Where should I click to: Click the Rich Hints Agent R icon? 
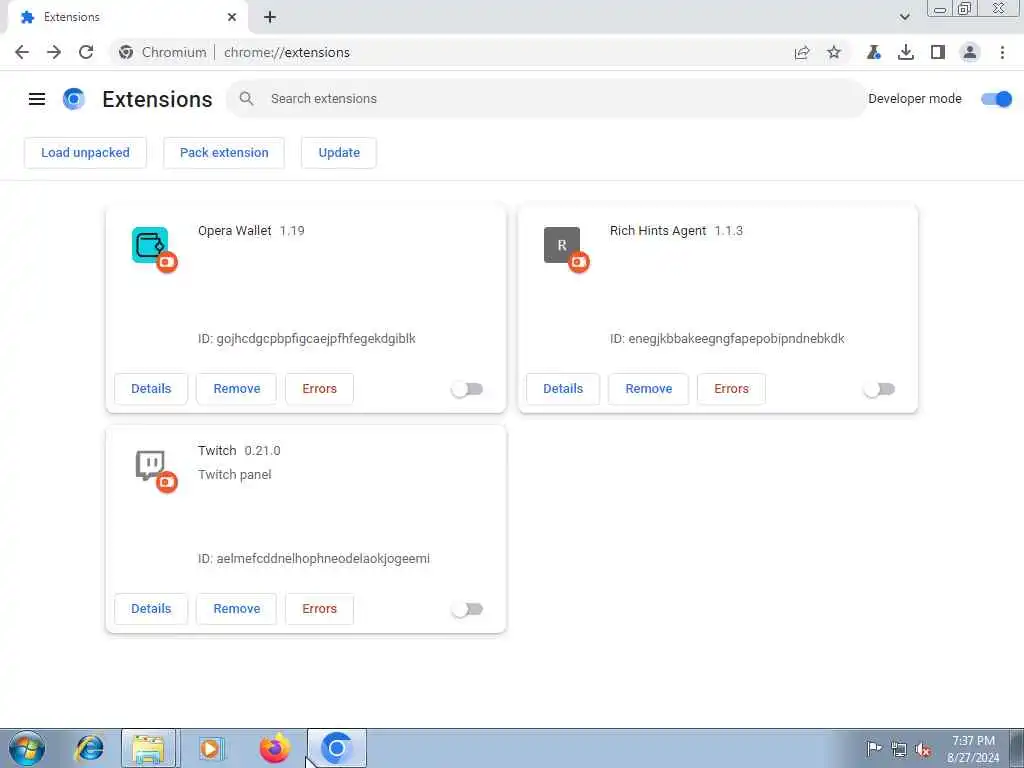point(562,245)
